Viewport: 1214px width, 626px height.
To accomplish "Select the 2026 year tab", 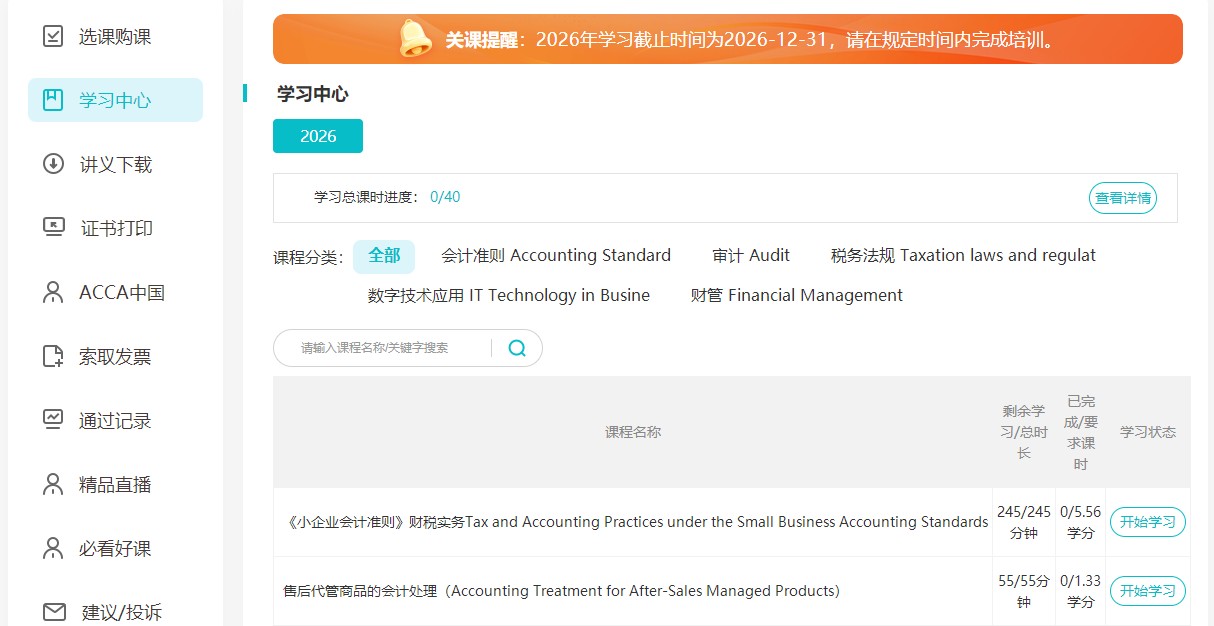I will point(317,136).
